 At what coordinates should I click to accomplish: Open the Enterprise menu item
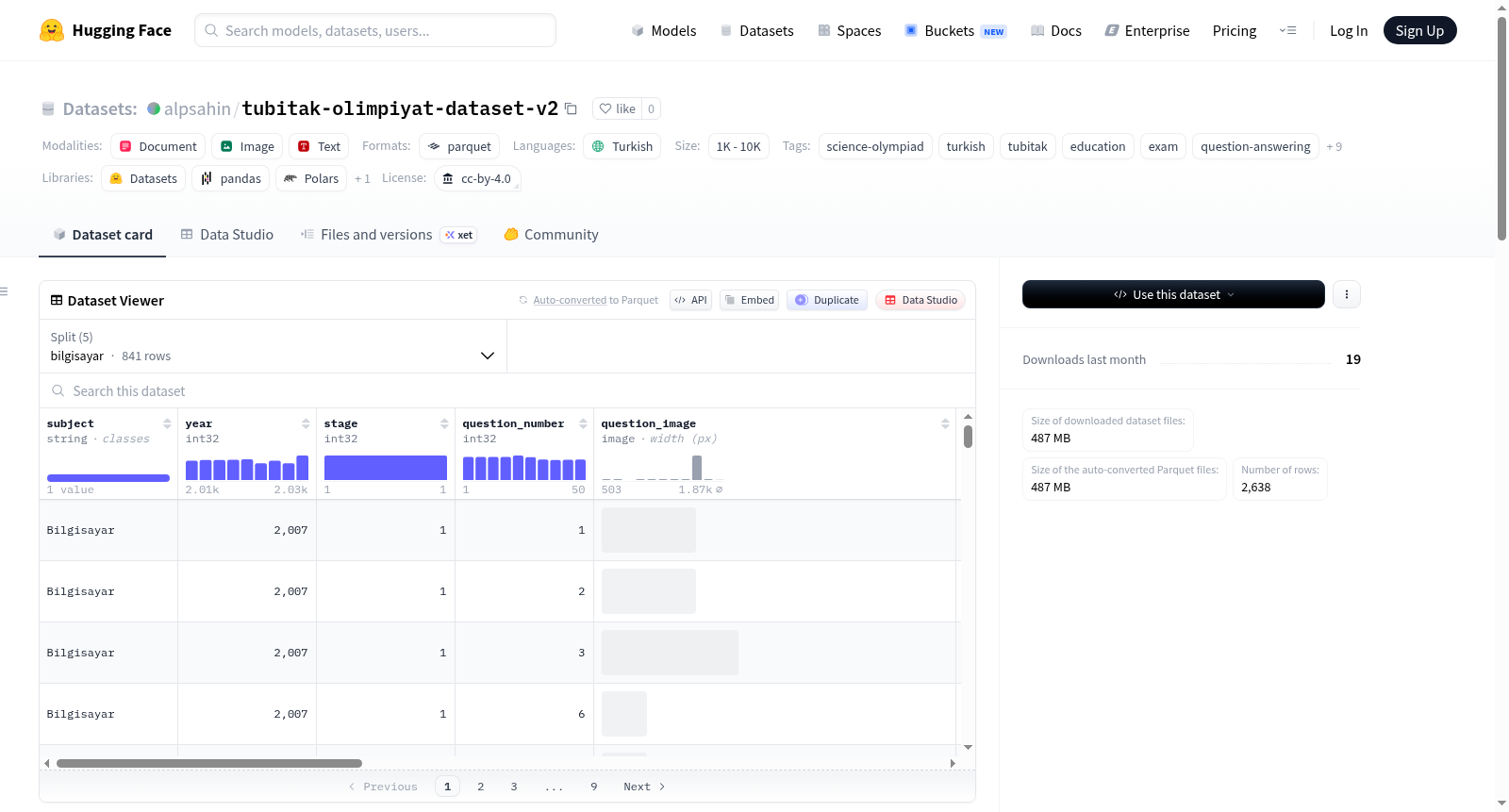[x=1147, y=30]
